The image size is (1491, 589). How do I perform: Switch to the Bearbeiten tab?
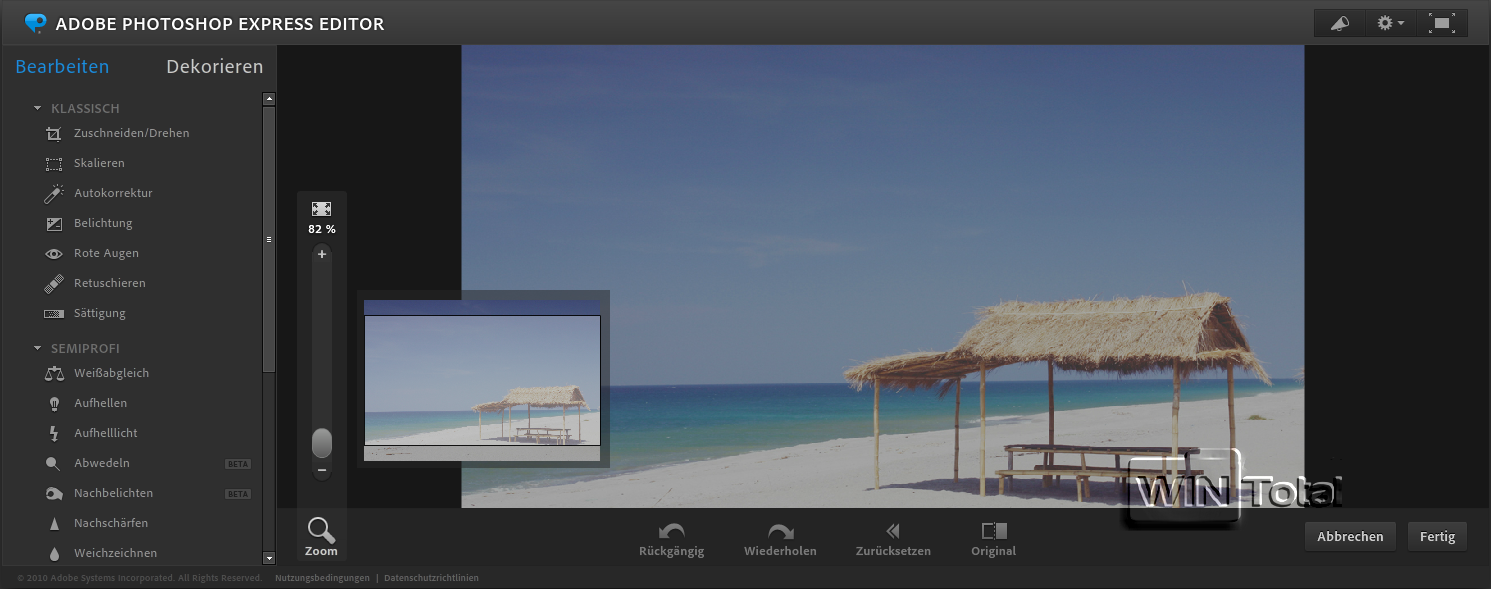click(62, 67)
